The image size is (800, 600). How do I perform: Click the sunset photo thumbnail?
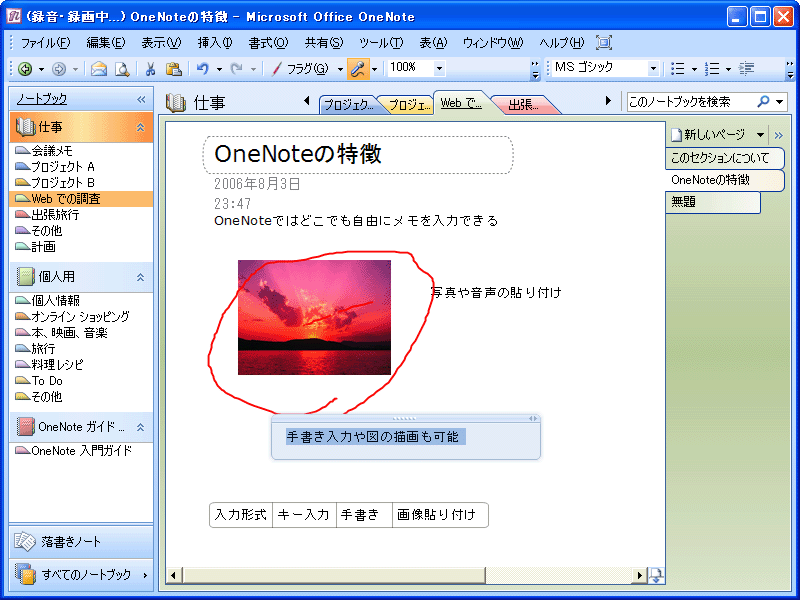(314, 317)
